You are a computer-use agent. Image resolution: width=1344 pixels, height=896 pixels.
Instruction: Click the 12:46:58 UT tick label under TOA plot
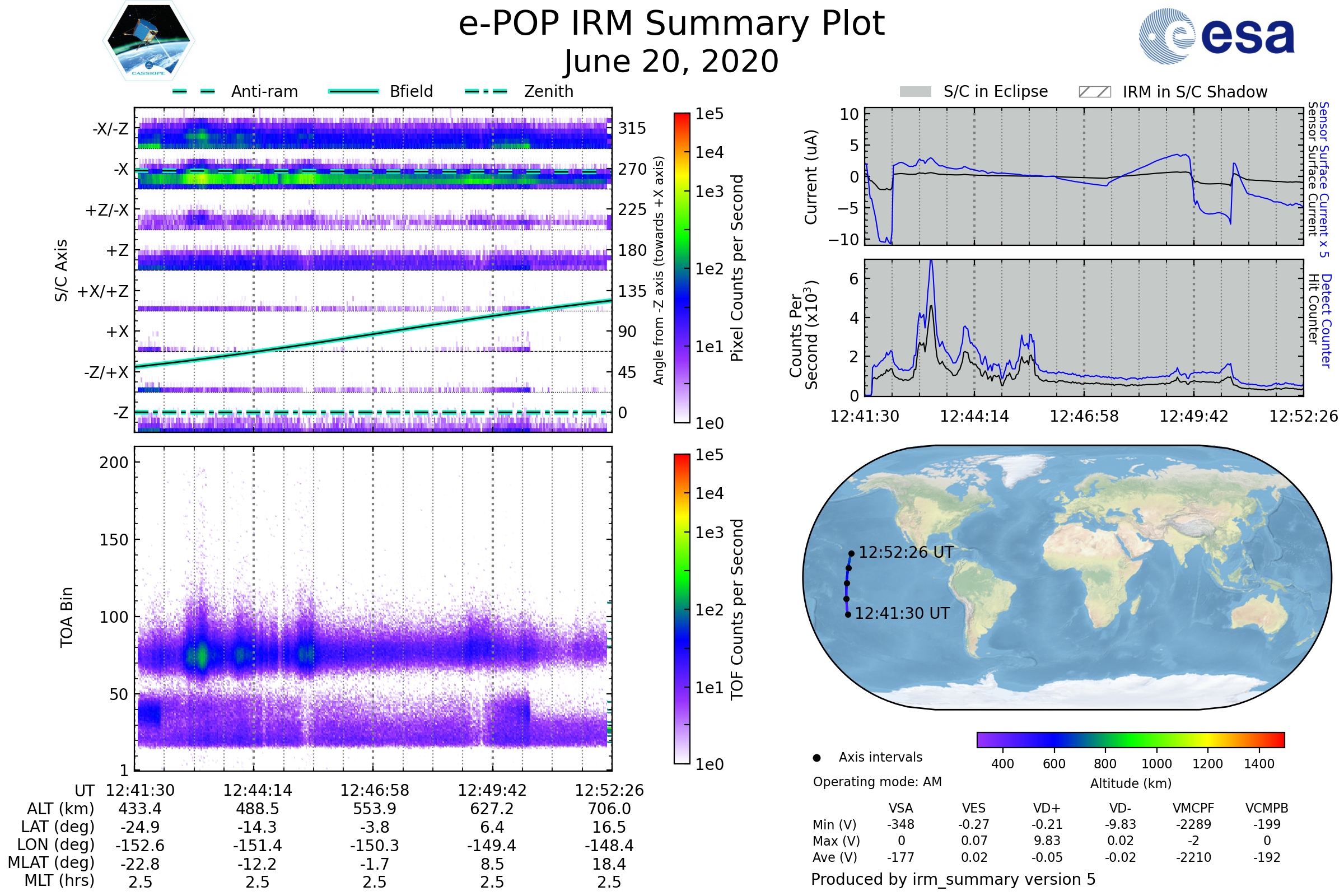[x=375, y=790]
